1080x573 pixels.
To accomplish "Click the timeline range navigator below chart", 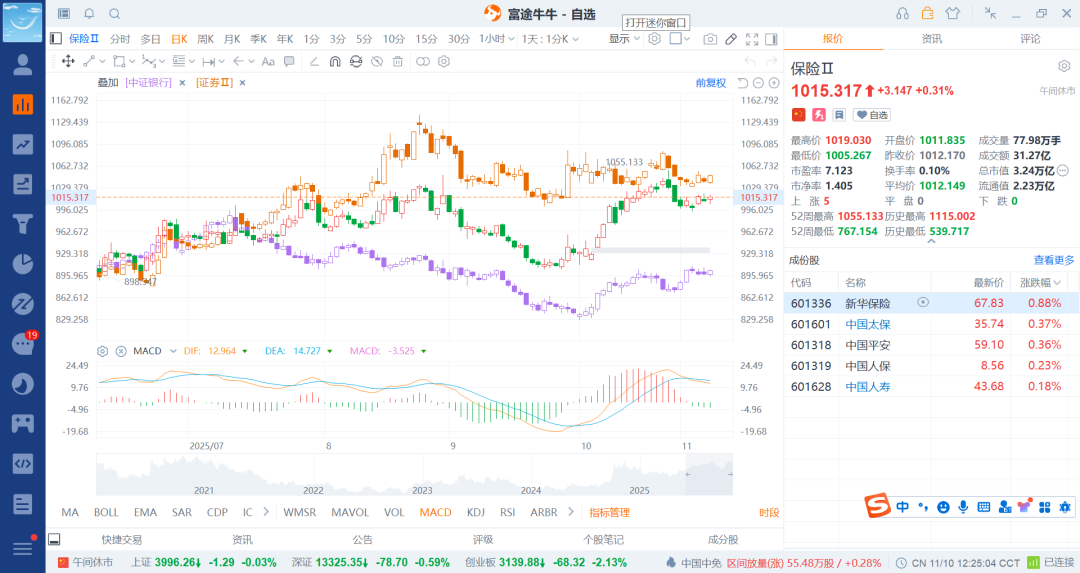I will (414, 474).
